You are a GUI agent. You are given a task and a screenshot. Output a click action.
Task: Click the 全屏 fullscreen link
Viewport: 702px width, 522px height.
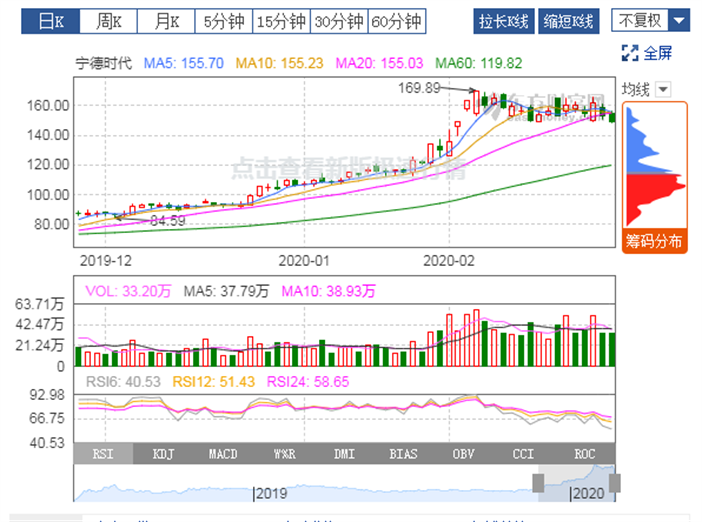tap(658, 53)
